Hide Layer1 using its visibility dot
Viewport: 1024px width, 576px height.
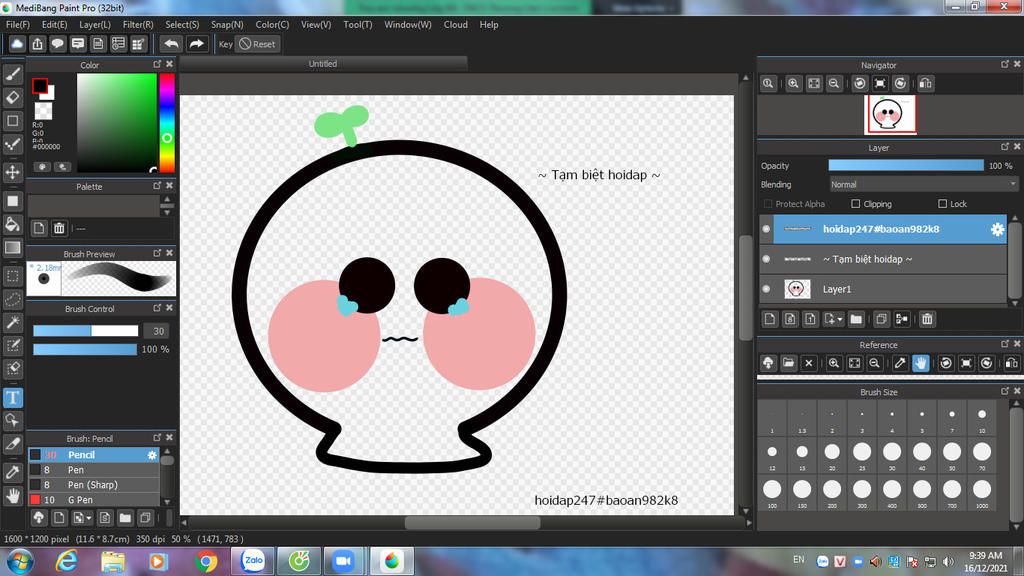(x=766, y=289)
